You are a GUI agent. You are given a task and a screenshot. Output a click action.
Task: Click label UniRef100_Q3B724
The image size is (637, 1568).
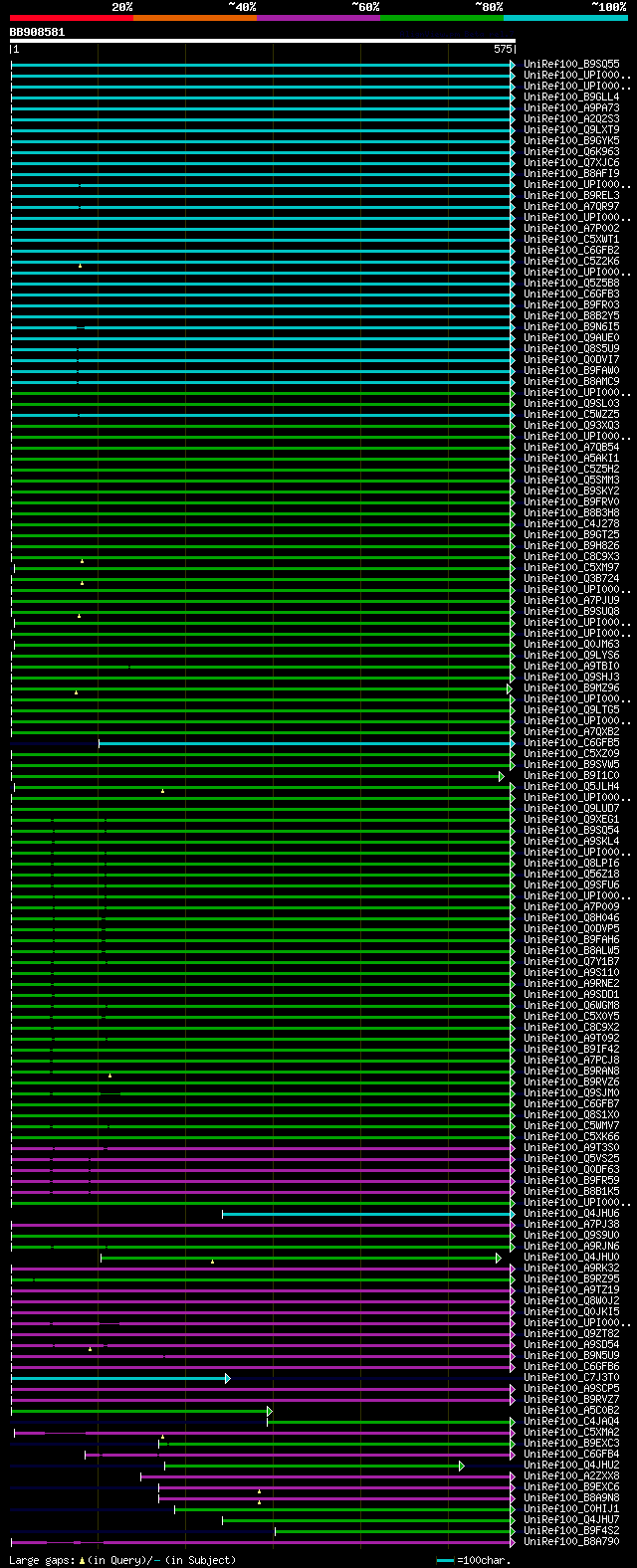[x=571, y=578]
